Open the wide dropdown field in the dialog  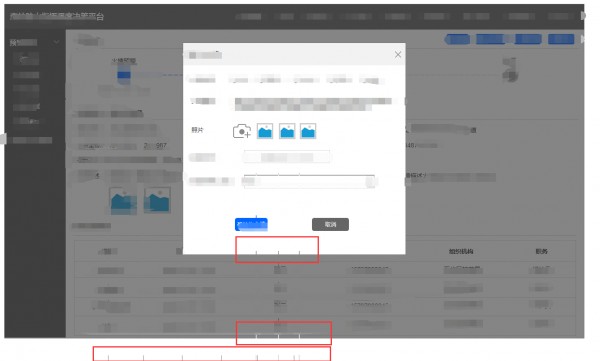coord(309,181)
